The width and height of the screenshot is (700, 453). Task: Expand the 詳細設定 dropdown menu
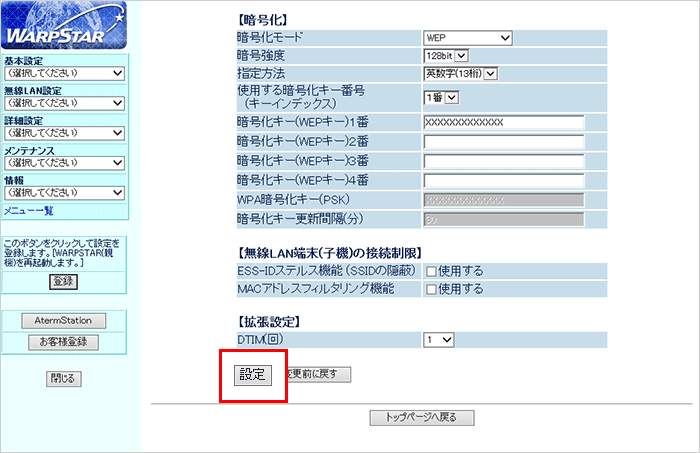point(64,133)
